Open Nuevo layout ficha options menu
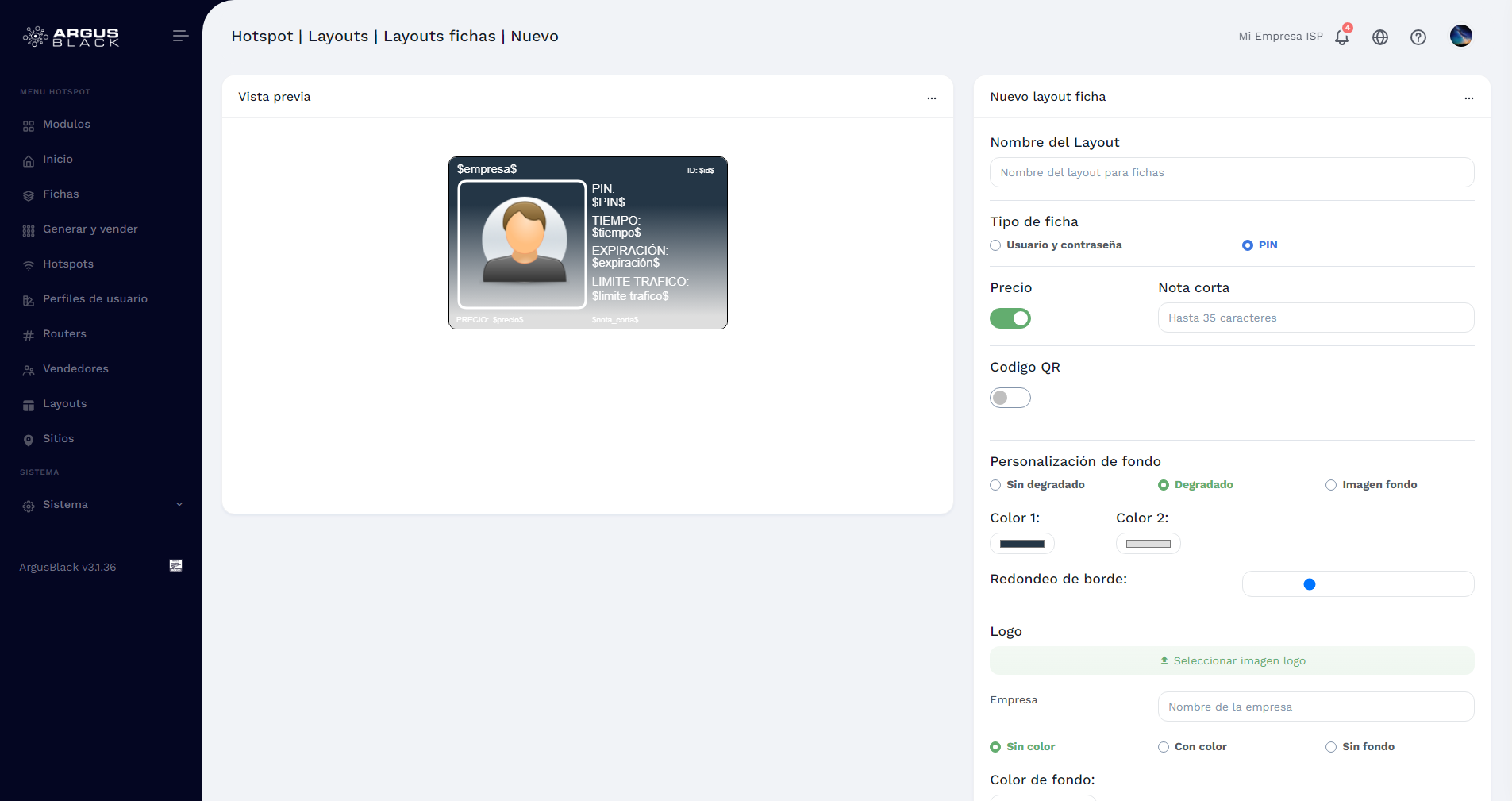1512x801 pixels. tap(1468, 98)
